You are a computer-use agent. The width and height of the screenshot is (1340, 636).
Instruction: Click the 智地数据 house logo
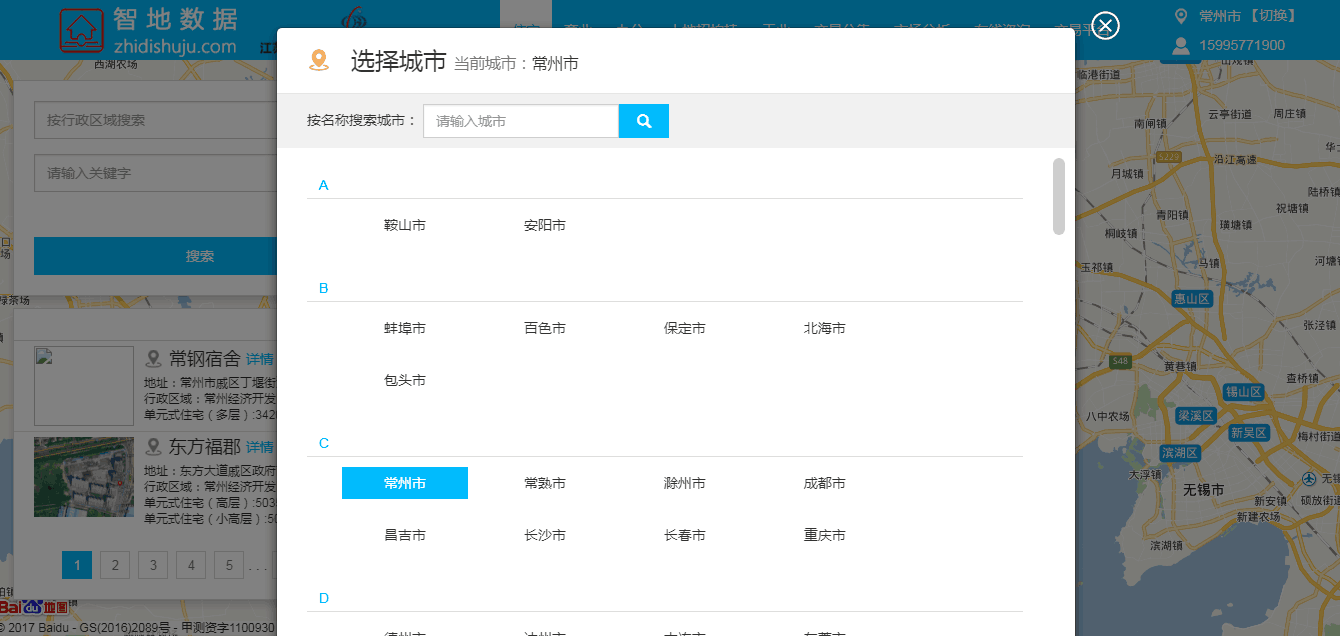[x=81, y=29]
